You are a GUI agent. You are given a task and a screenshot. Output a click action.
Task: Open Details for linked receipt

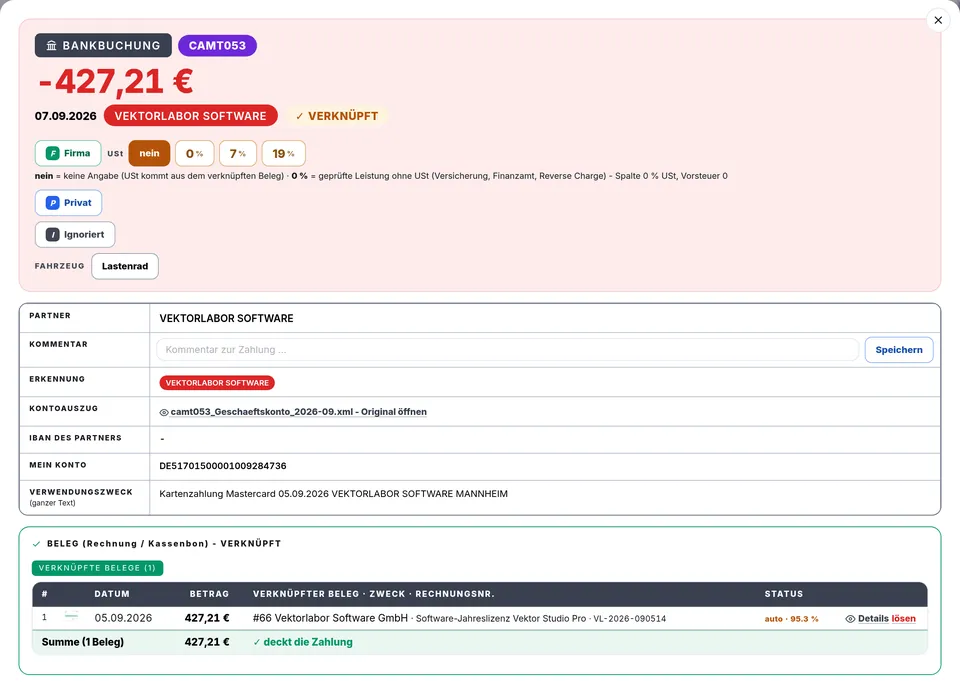(x=873, y=618)
